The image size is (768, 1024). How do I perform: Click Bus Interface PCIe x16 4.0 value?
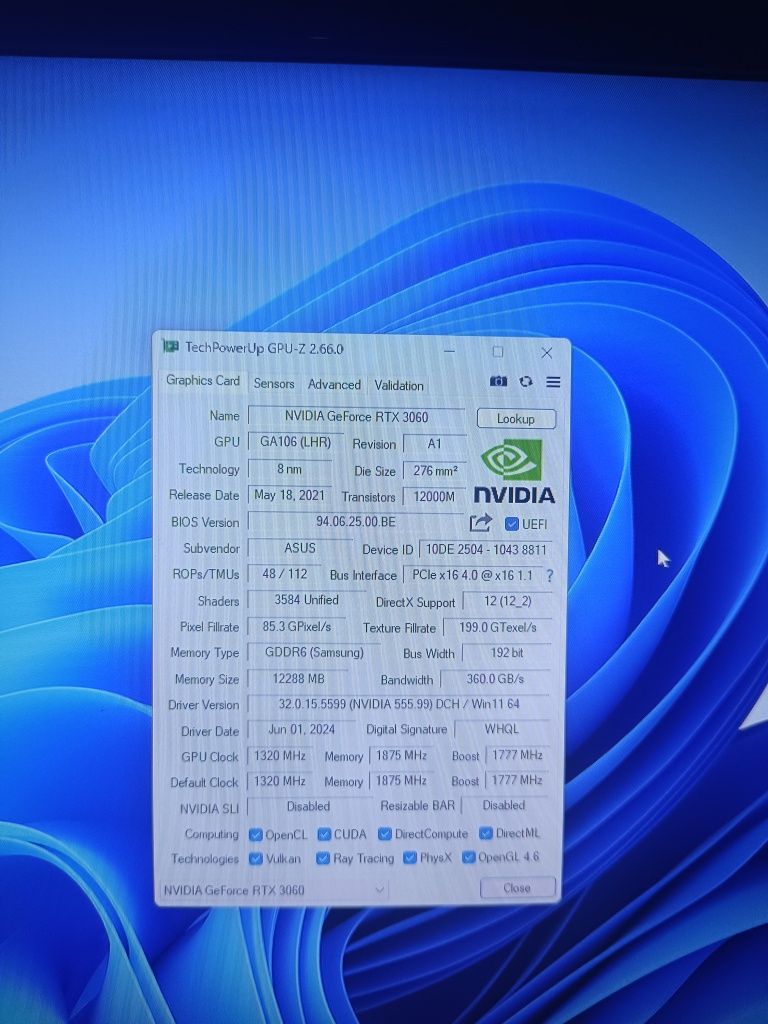pos(473,575)
